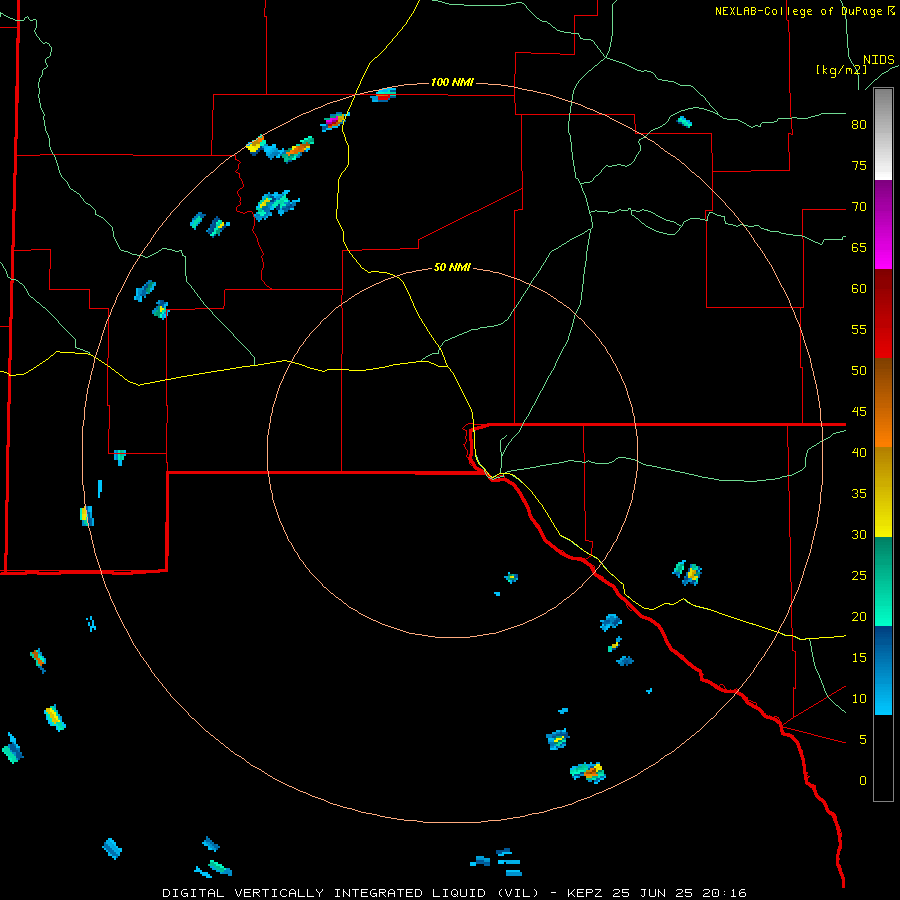
Task: Click the 55 value on the color scale
Action: click(x=859, y=329)
